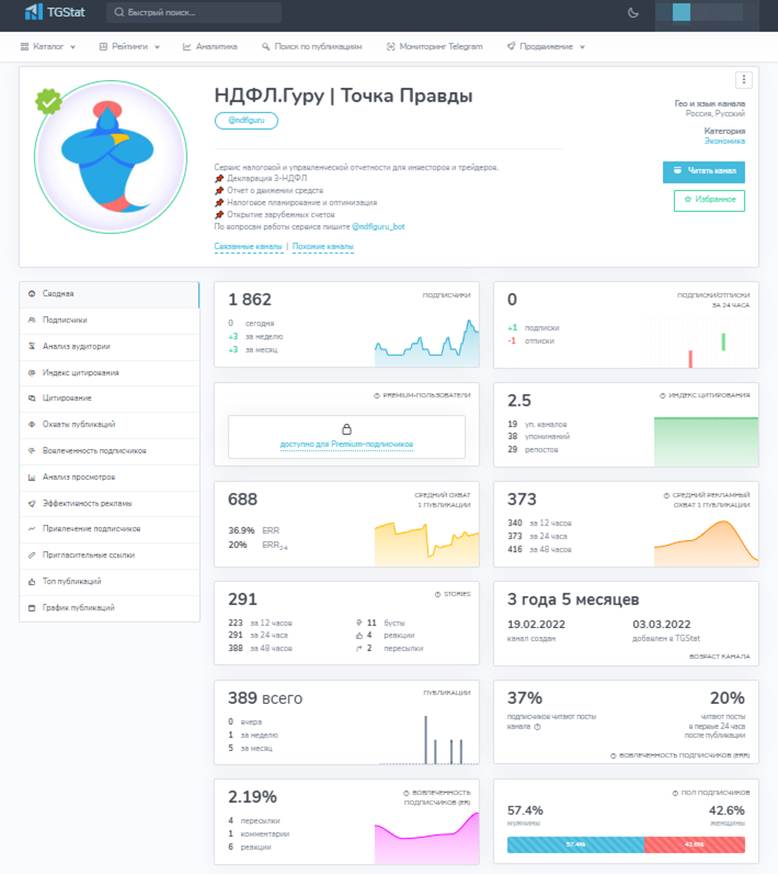Open Мониторинг Telegram menu item

point(435,47)
